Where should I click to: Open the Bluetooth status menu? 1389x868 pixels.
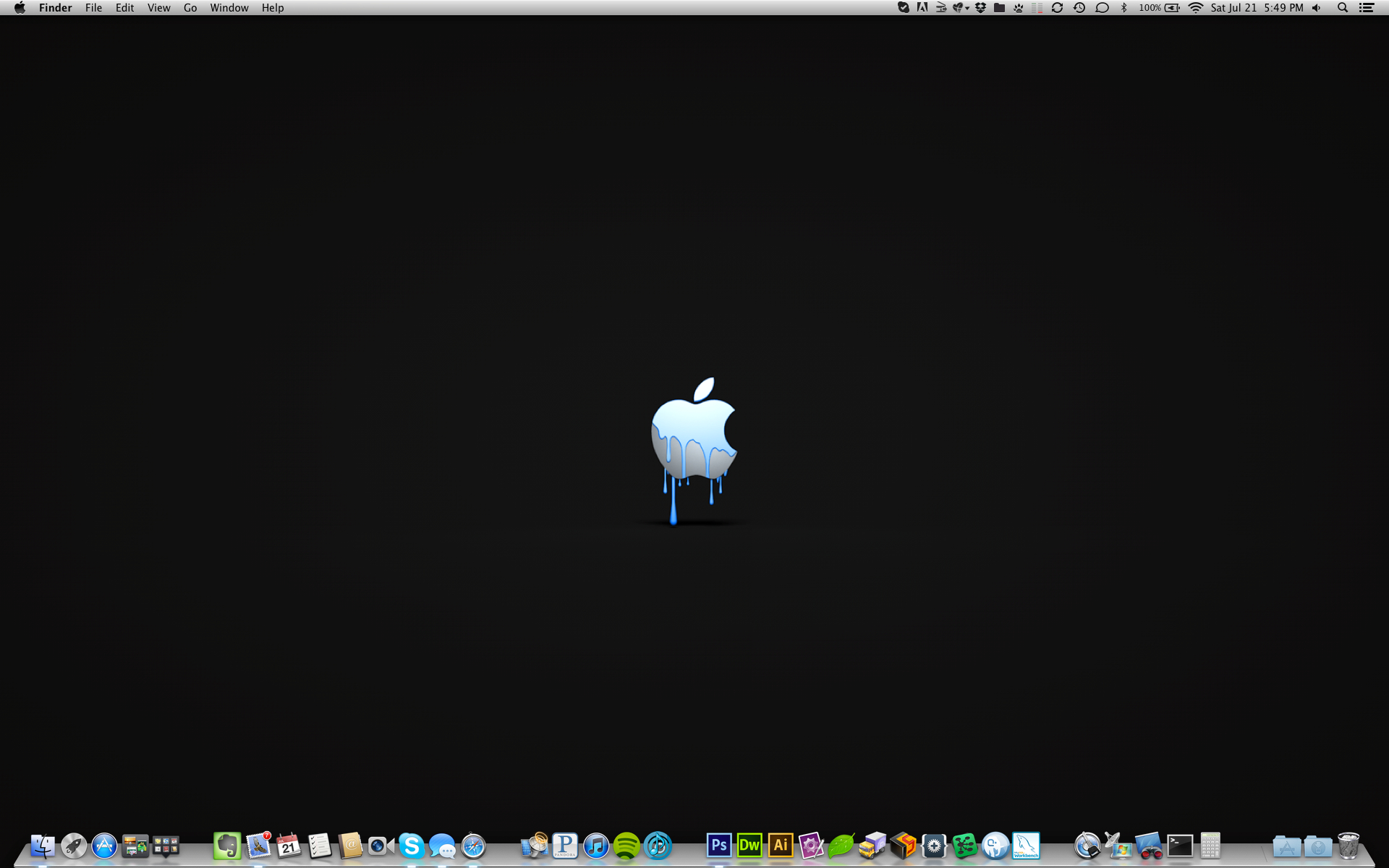pyautogui.click(x=1123, y=7)
